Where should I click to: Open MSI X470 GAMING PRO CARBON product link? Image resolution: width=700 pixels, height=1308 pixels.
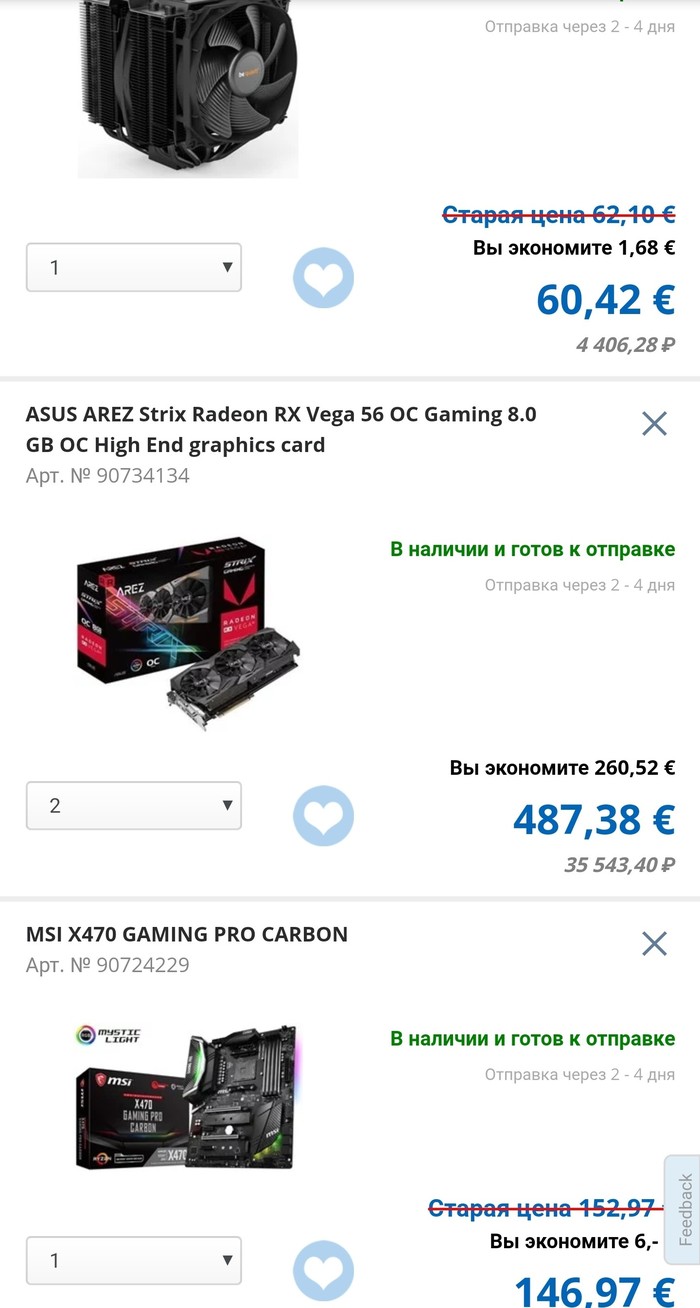(x=187, y=934)
